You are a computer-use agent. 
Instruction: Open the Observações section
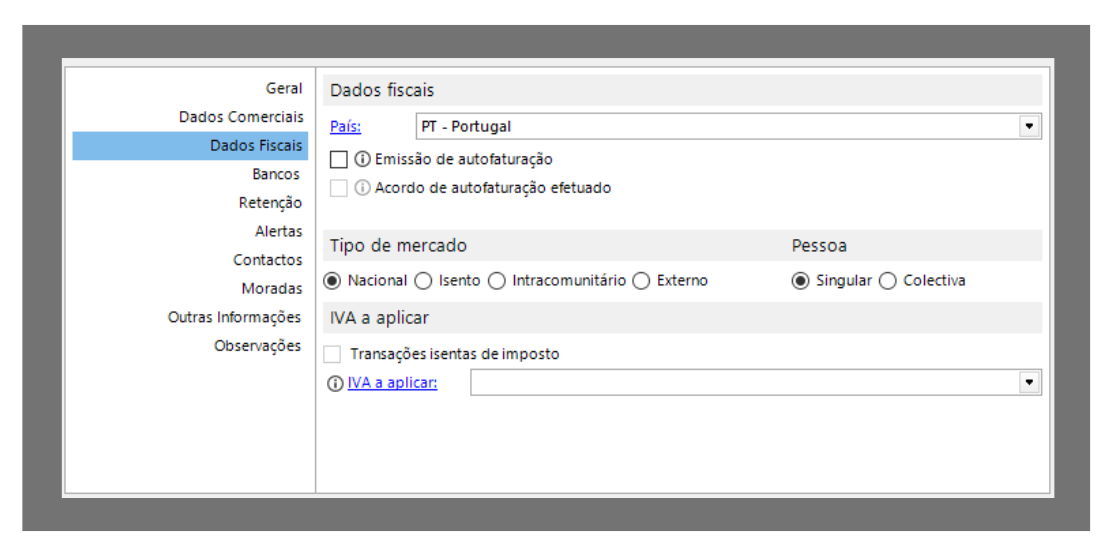pyautogui.click(x=257, y=346)
